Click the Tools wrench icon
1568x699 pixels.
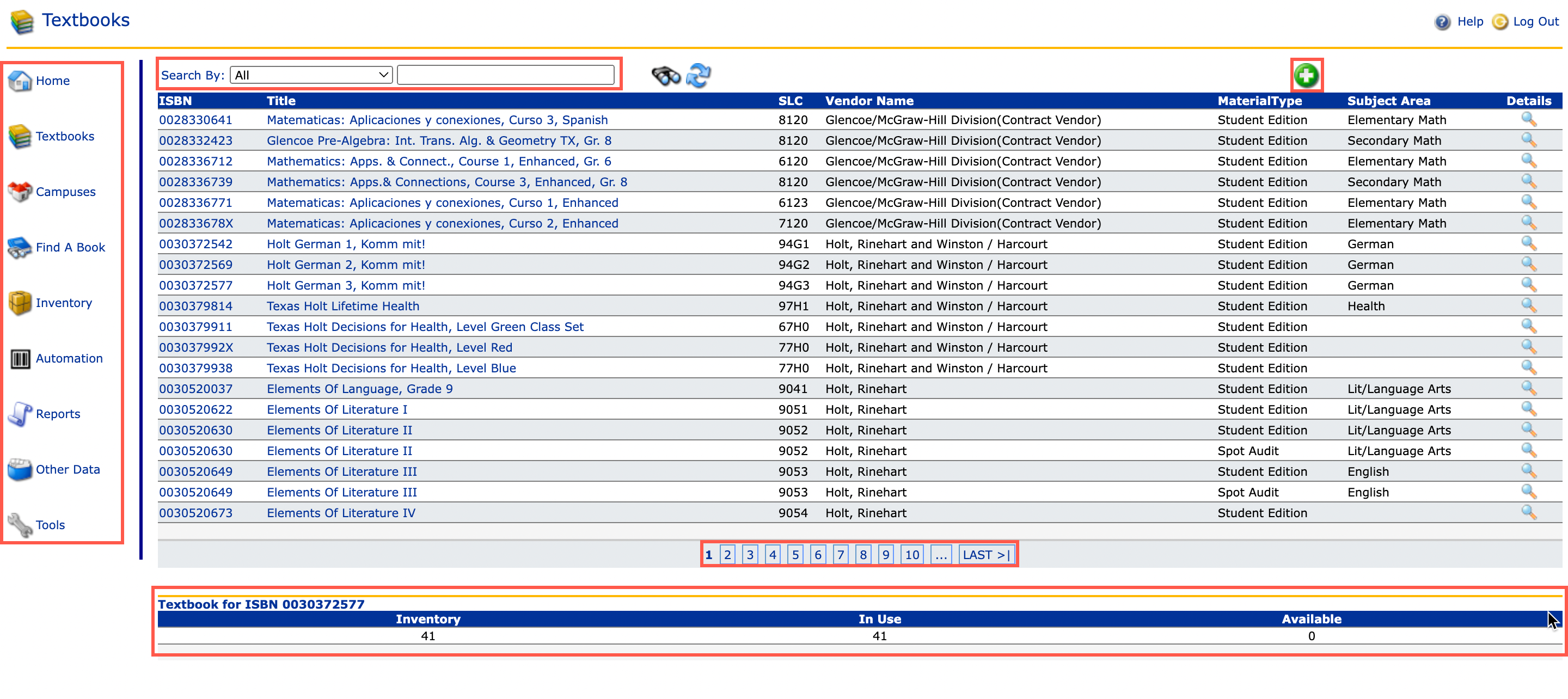coord(20,524)
